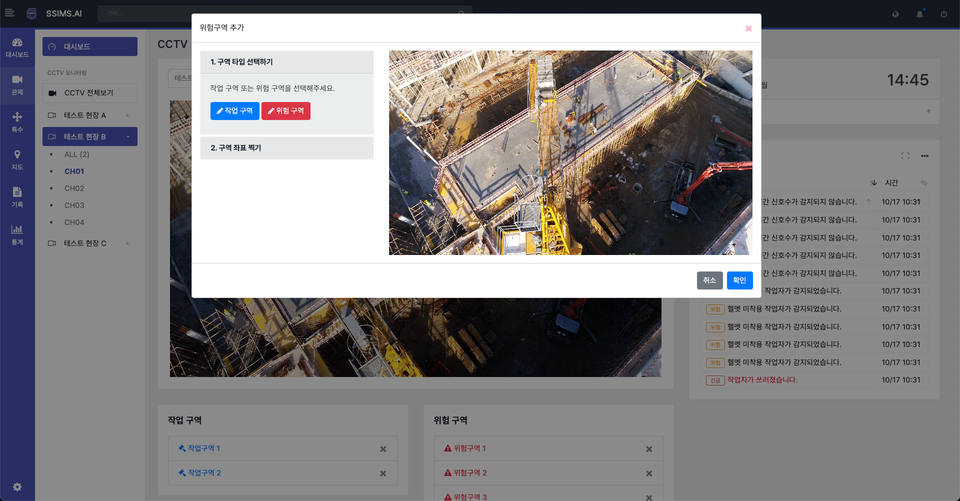Image resolution: width=960 pixels, height=501 pixels.
Task: Select channel CH02
Action: pos(74,189)
